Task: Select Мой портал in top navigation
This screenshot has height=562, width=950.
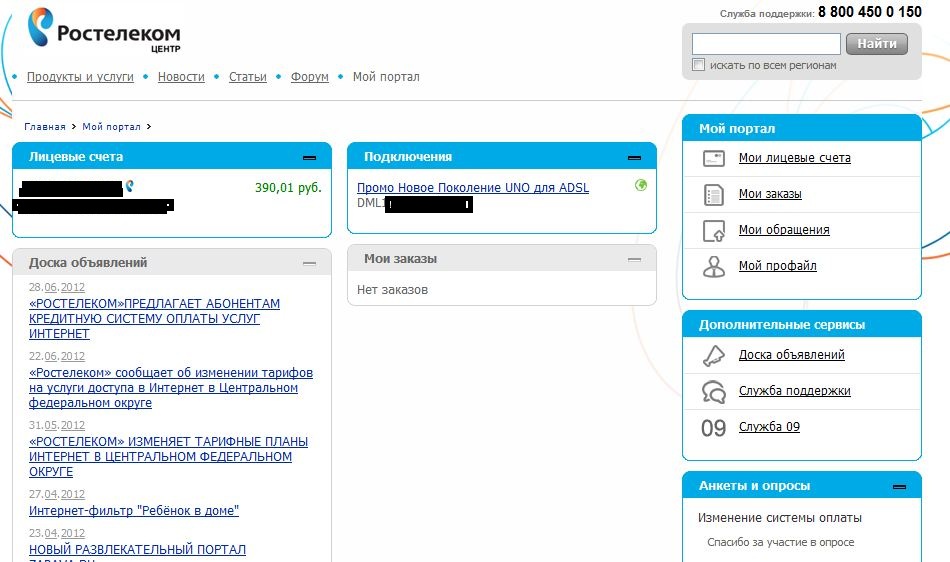Action: (x=386, y=77)
